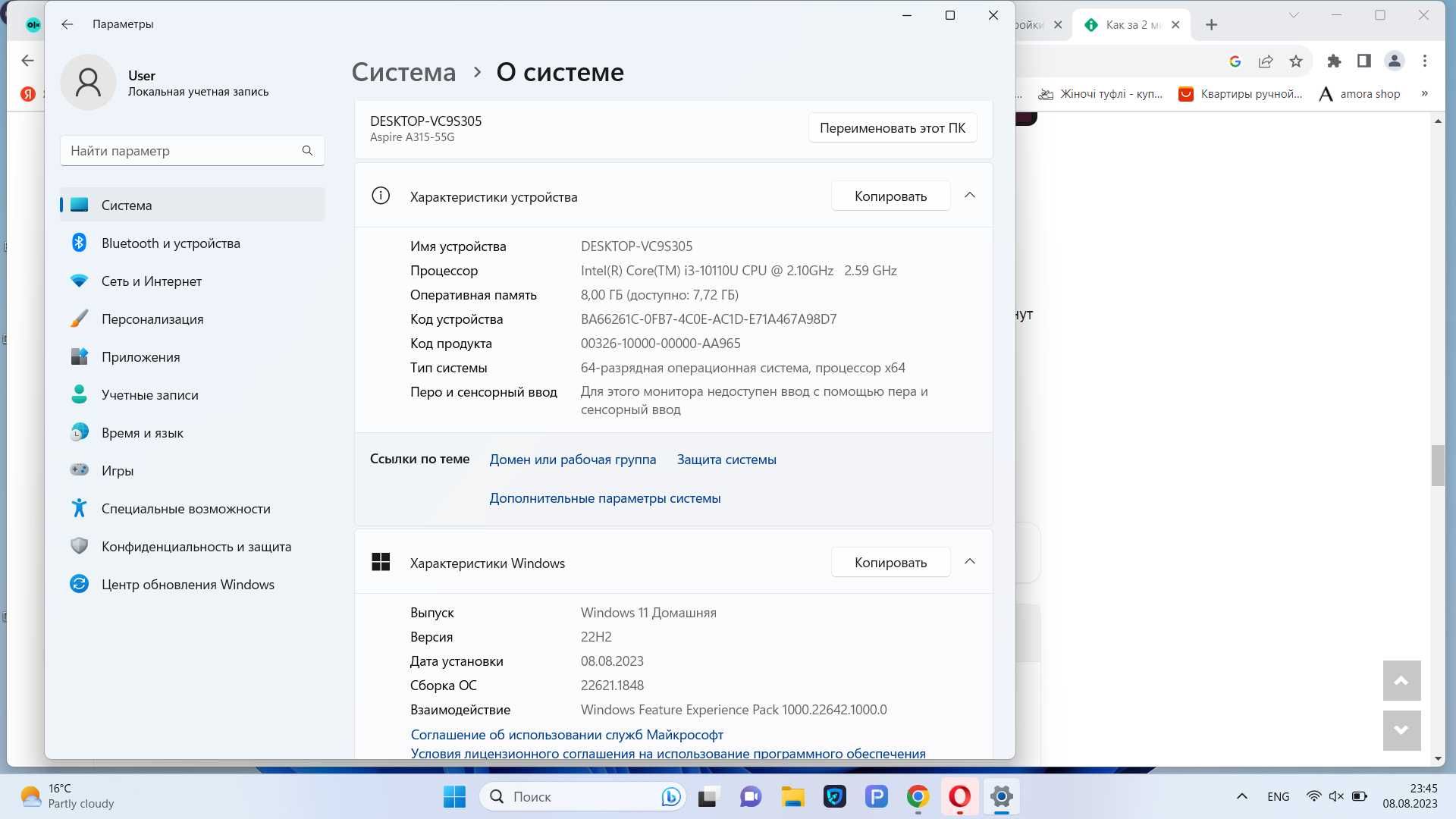Open the Chat app from taskbar

click(x=751, y=797)
